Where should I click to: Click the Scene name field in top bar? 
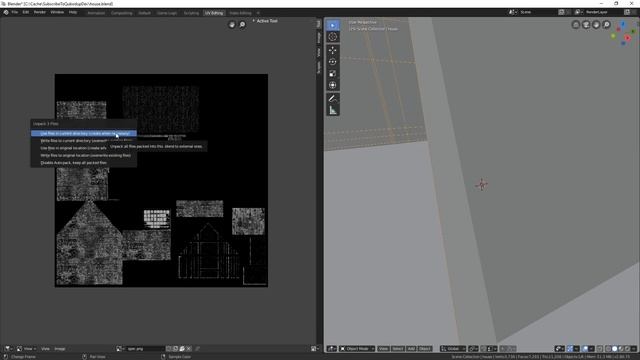click(x=538, y=12)
